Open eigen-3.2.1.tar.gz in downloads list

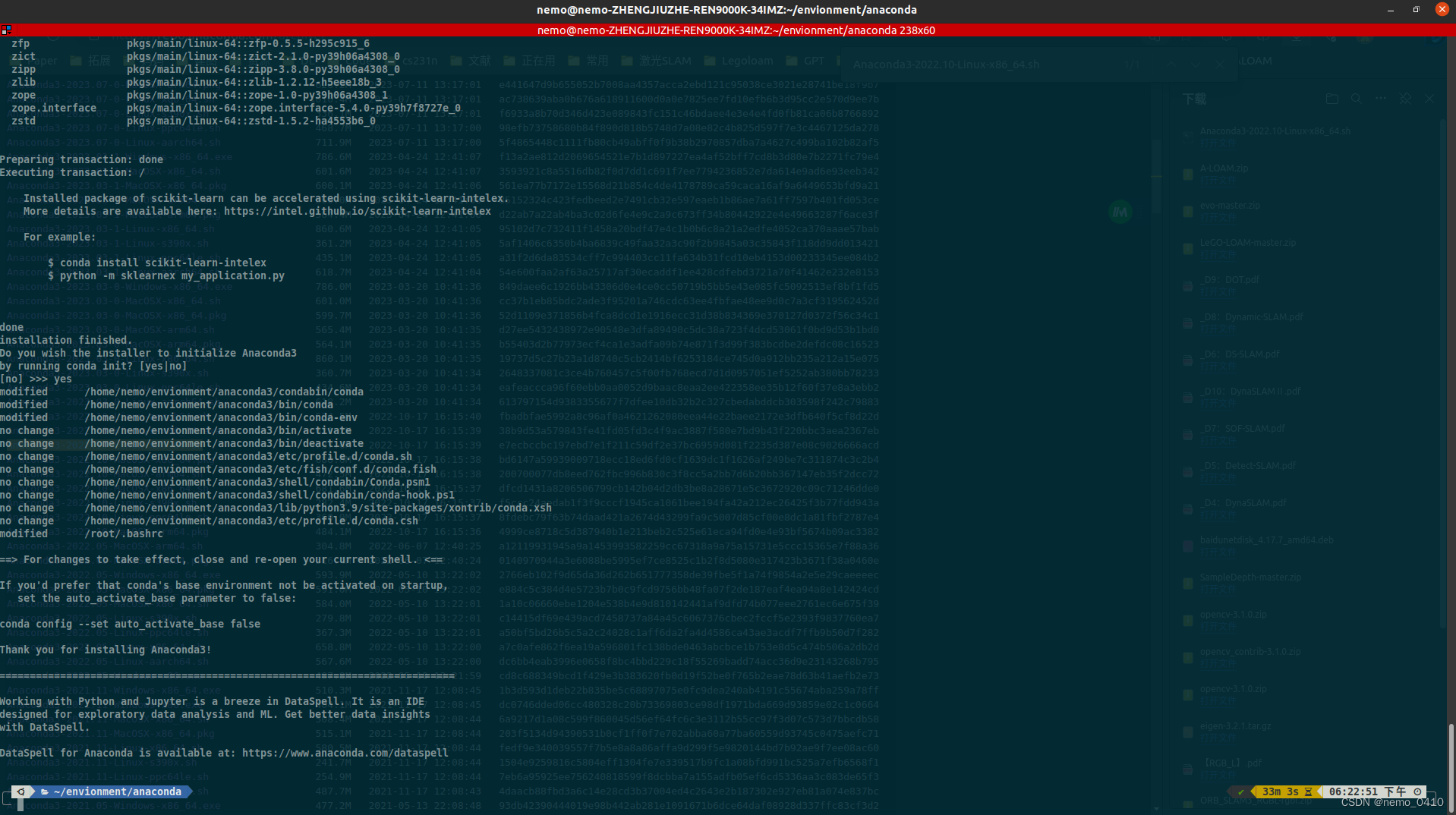[1235, 726]
